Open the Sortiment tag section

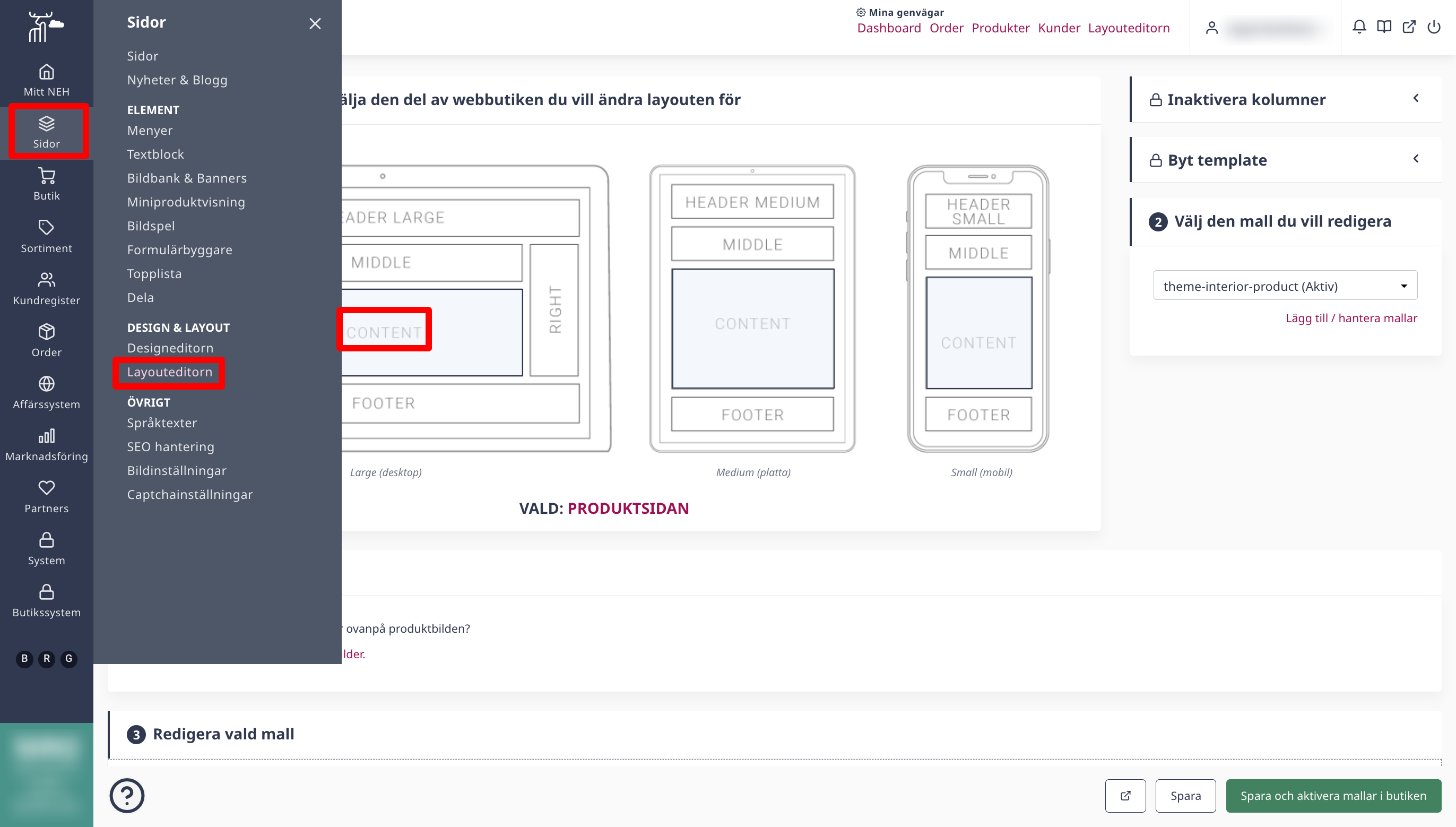pos(47,236)
